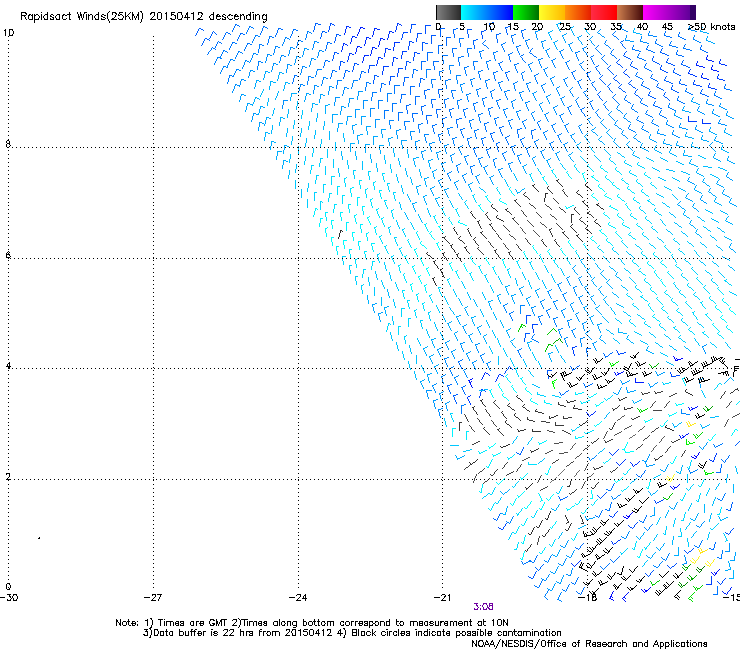Image resolution: width=740 pixels, height=650 pixels.
Task: Click the plot title 'Rapidsact Winds(25KM) 20150412 descending'
Action: click(x=143, y=16)
